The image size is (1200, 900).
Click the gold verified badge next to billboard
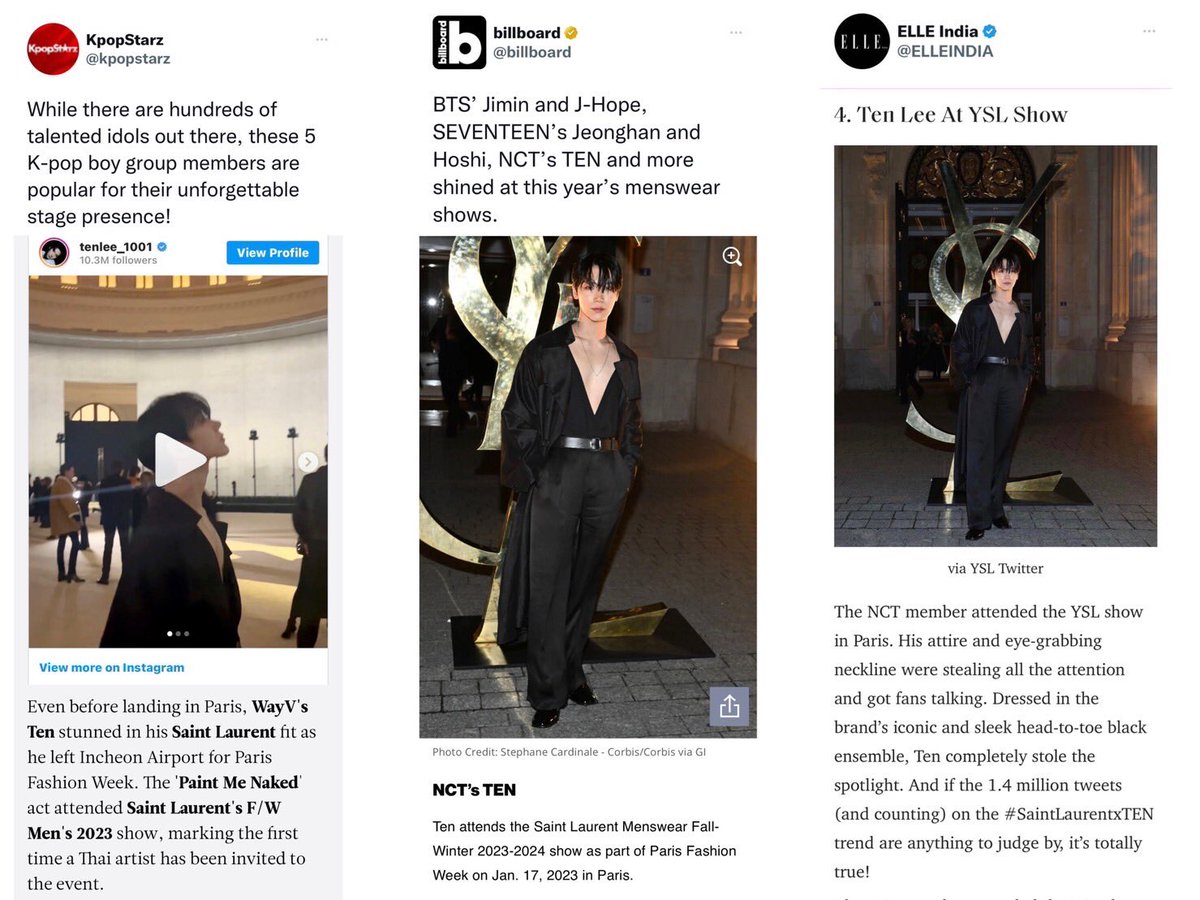point(571,32)
